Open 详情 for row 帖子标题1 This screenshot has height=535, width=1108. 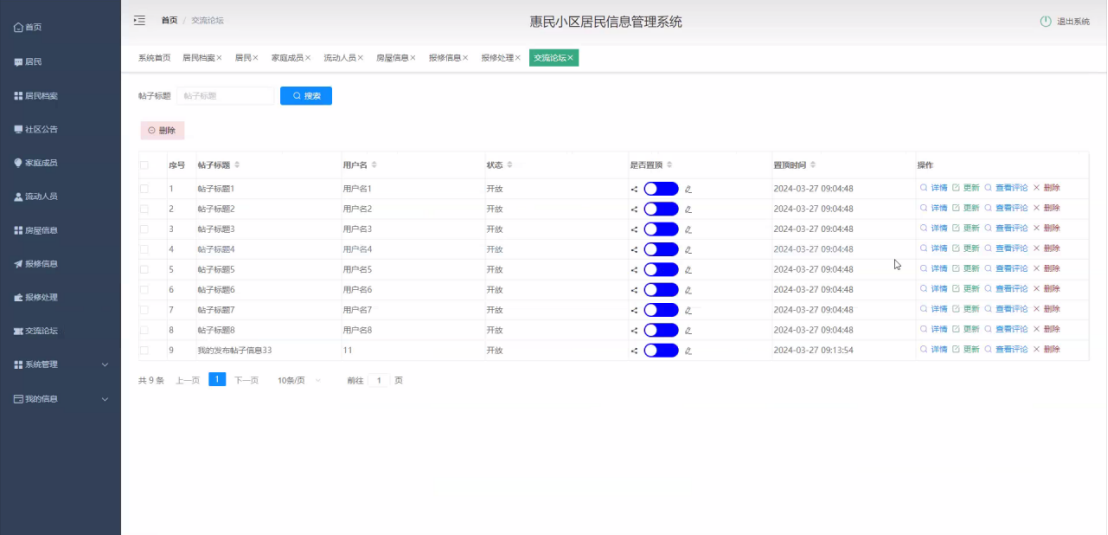pyautogui.click(x=933, y=188)
